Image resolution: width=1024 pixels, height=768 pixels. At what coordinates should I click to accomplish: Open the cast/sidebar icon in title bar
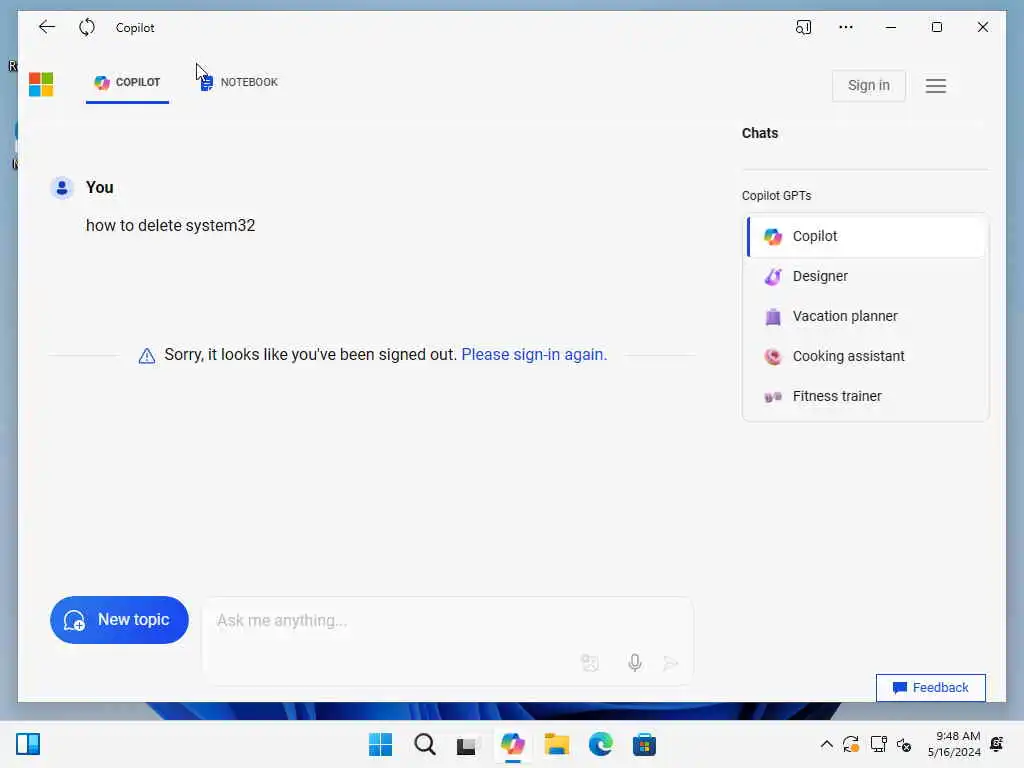pyautogui.click(x=803, y=27)
